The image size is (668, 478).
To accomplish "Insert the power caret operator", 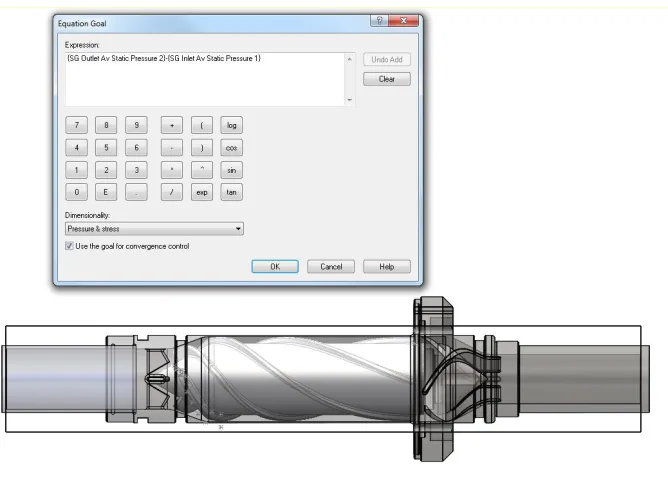I will 202,170.
